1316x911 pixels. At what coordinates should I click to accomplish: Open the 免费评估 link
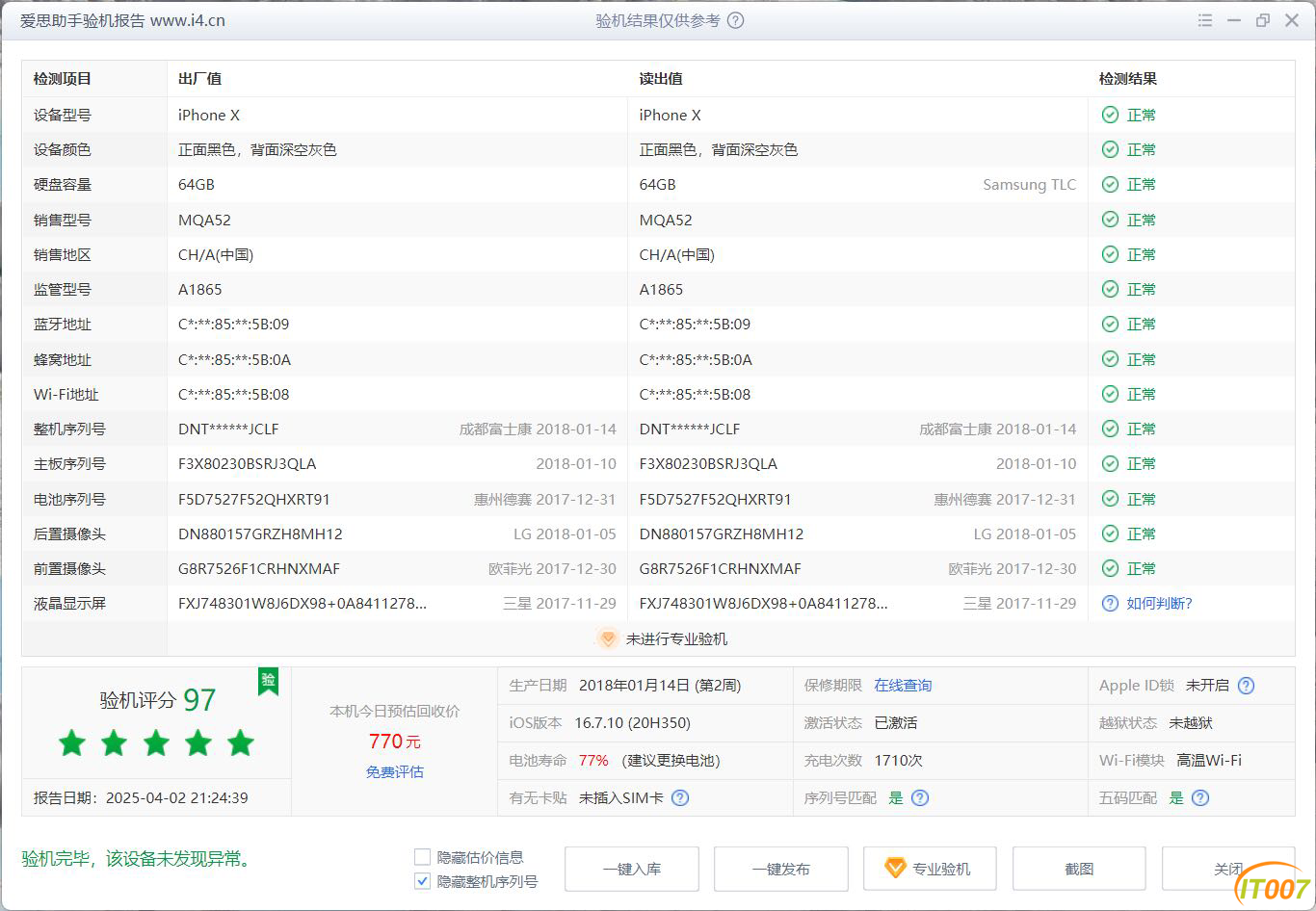pyautogui.click(x=395, y=771)
